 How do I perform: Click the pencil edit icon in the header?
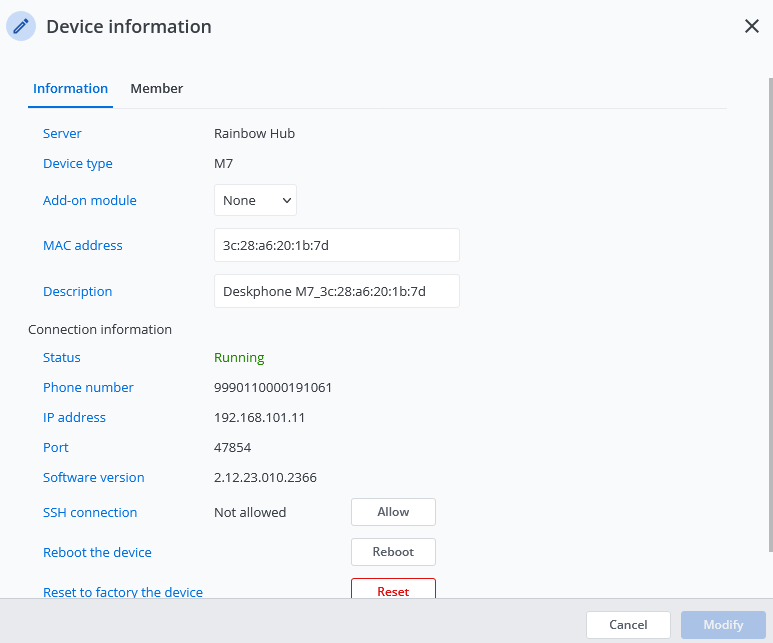[x=22, y=27]
